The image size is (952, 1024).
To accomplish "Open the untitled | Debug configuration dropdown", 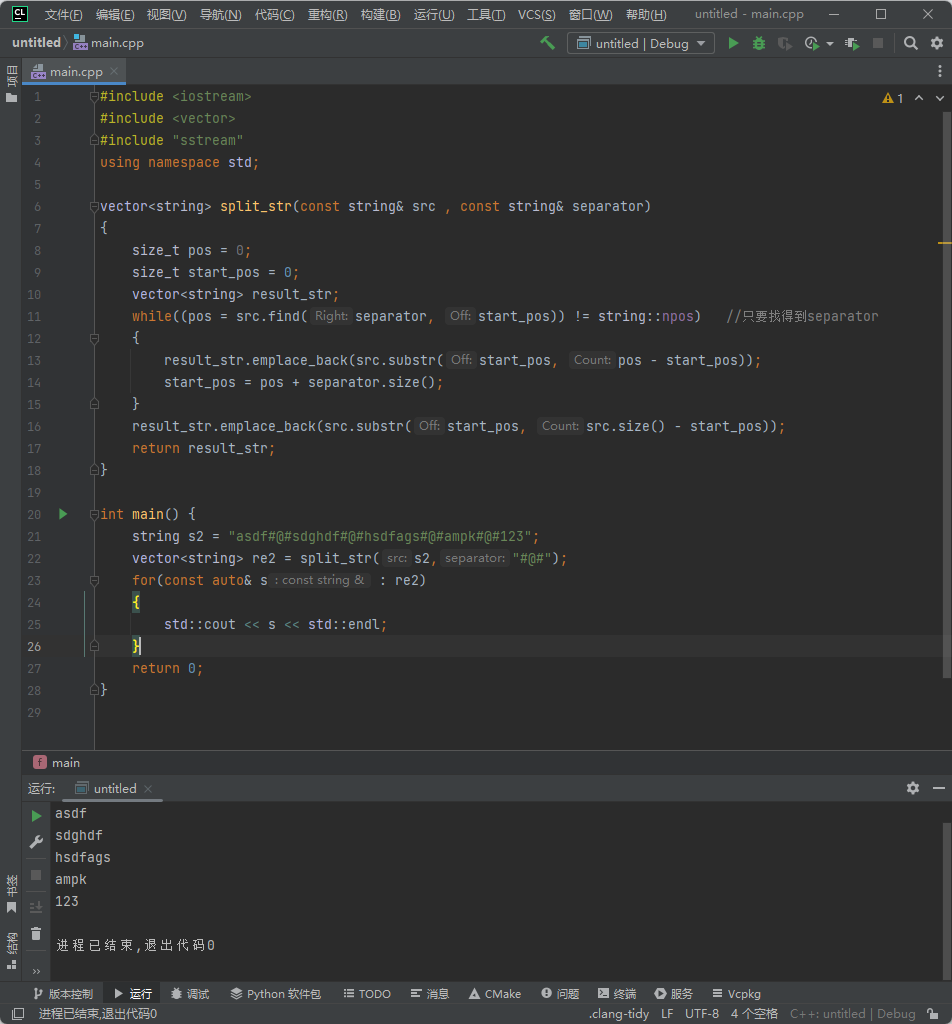I will click(x=641, y=43).
